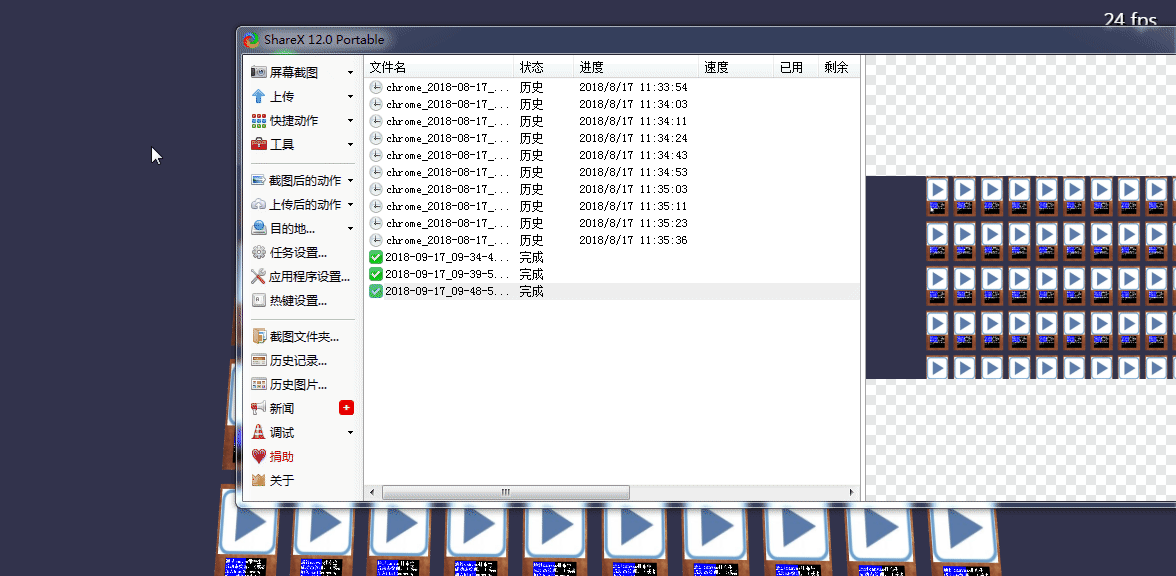1176x576 pixels.
Task: Expand the 调试 dropdown arrow
Action: (x=350, y=433)
